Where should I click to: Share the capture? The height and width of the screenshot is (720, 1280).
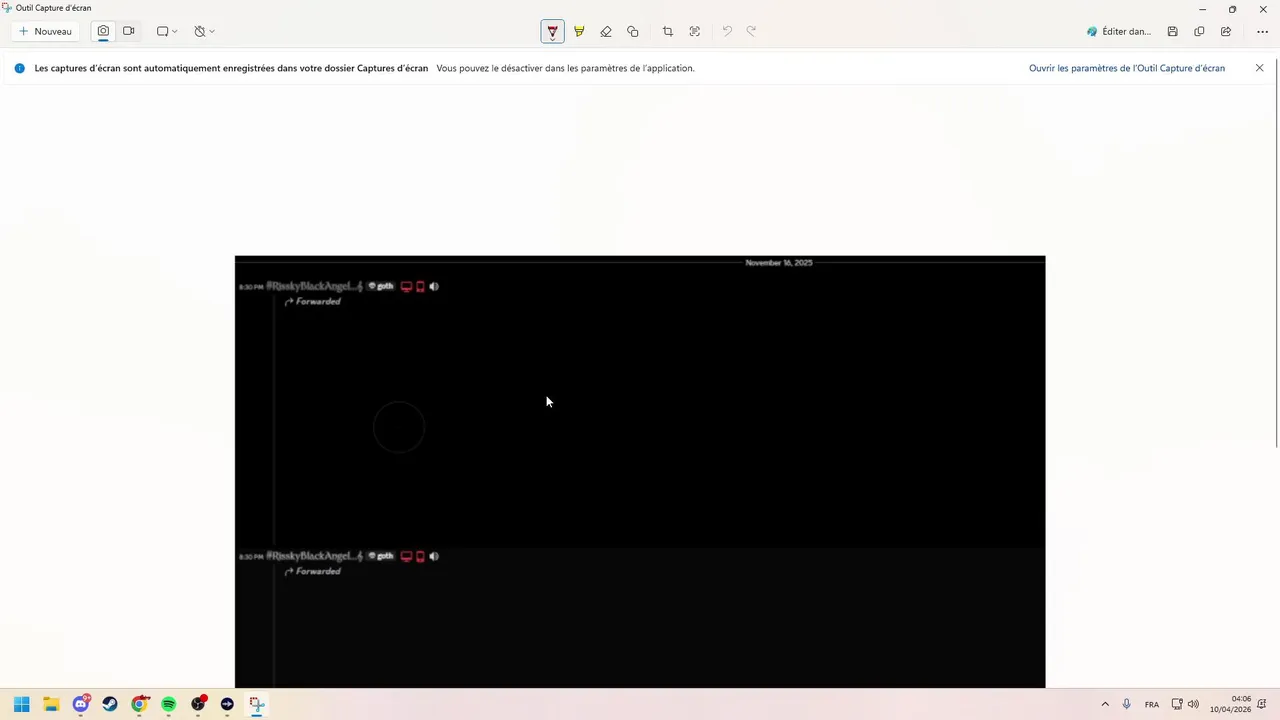(1226, 31)
